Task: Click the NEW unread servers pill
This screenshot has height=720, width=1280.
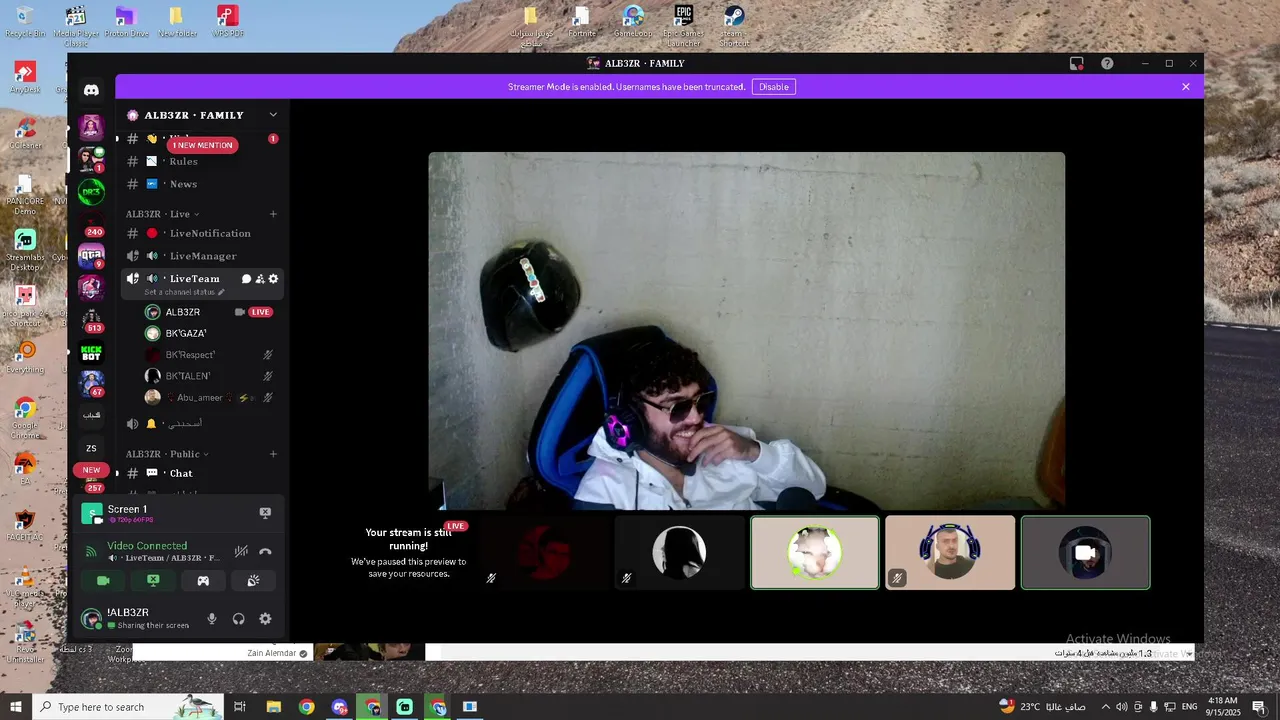Action: coord(91,470)
